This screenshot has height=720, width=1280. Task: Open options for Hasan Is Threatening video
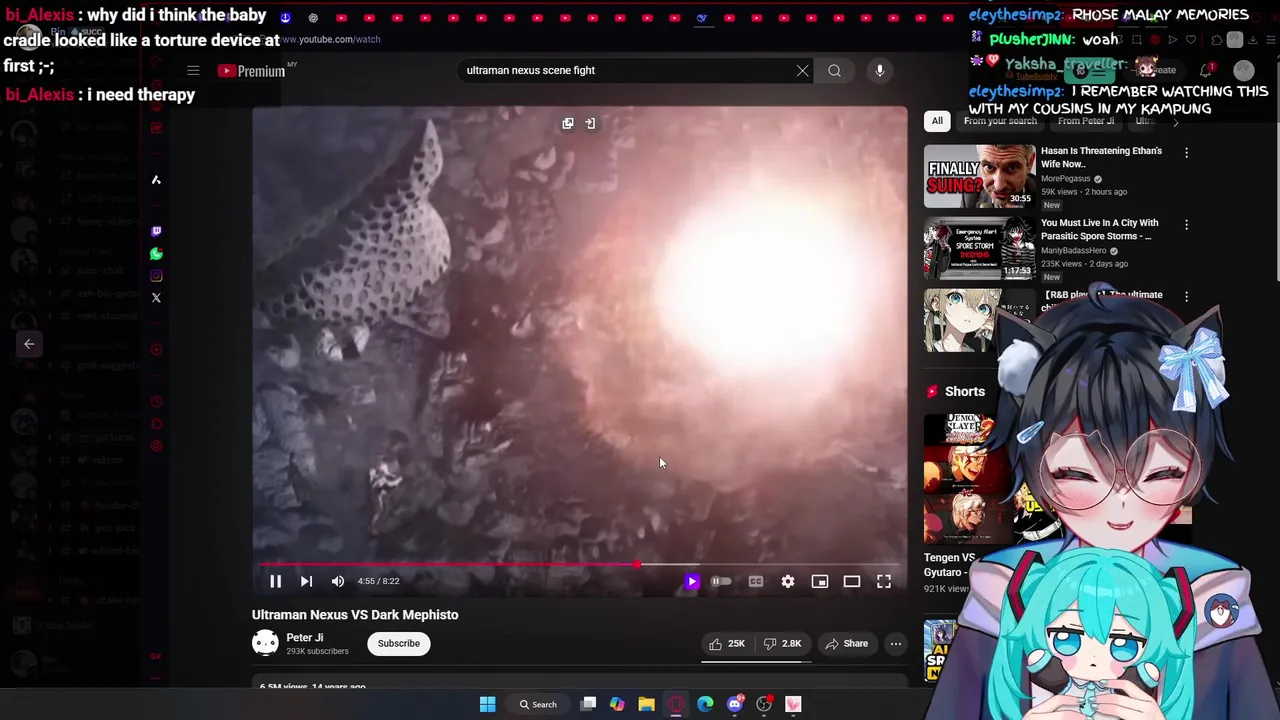(1186, 153)
